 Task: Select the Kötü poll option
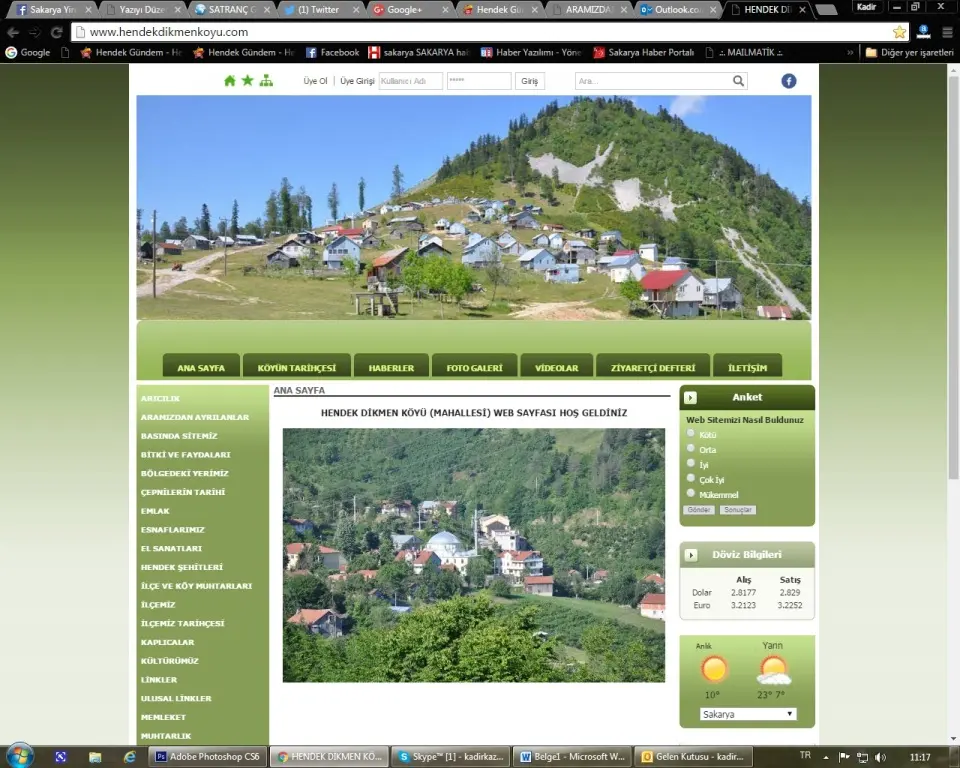click(x=691, y=433)
